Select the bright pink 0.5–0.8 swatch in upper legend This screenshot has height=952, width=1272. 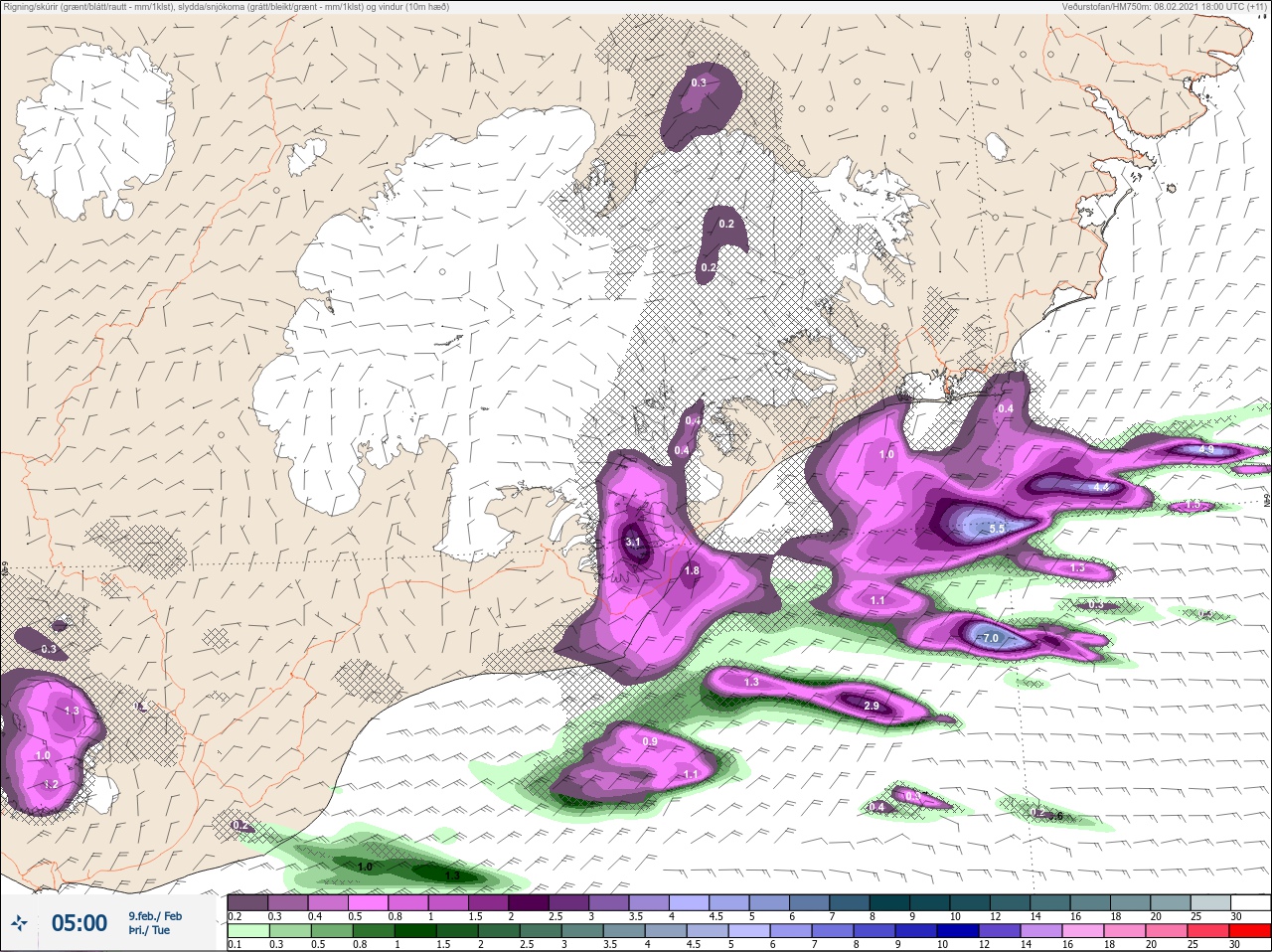point(366,902)
